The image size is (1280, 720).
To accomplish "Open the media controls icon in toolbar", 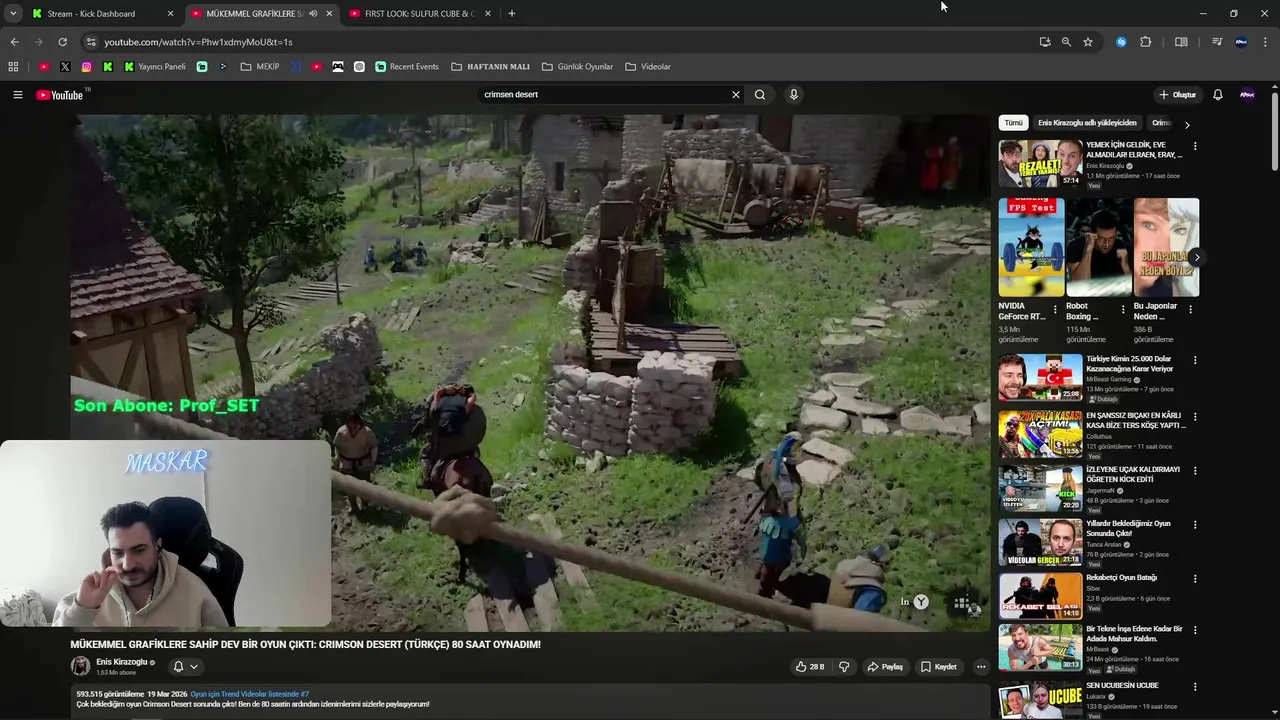I will [1217, 42].
